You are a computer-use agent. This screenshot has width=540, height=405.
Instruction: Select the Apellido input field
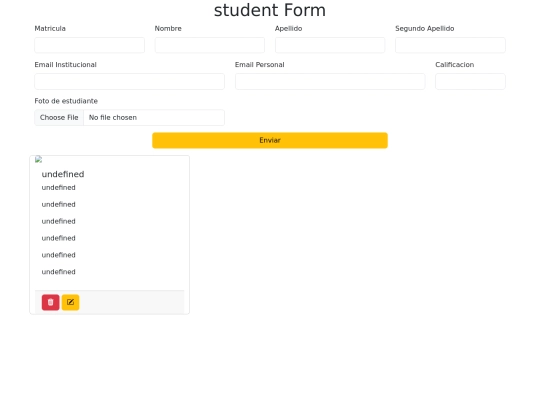click(x=330, y=45)
